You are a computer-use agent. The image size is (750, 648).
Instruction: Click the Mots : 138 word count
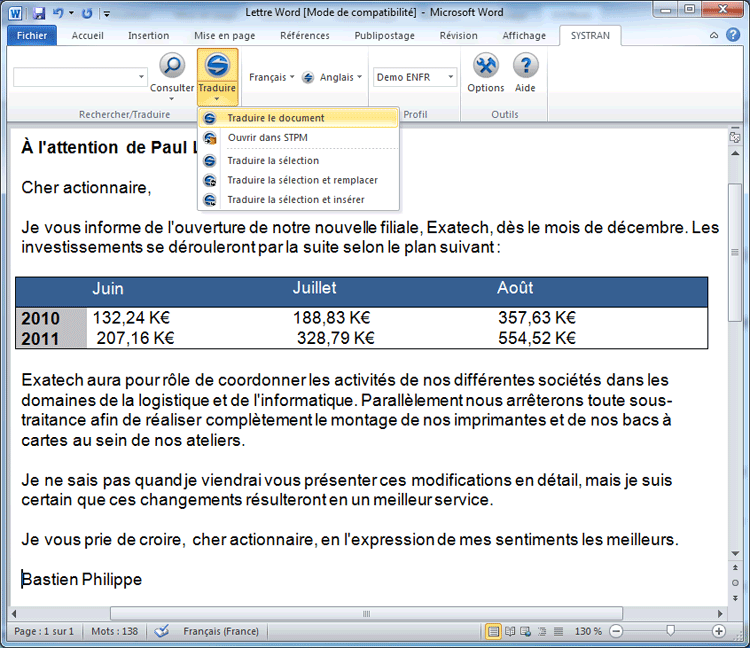pyautogui.click(x=114, y=631)
